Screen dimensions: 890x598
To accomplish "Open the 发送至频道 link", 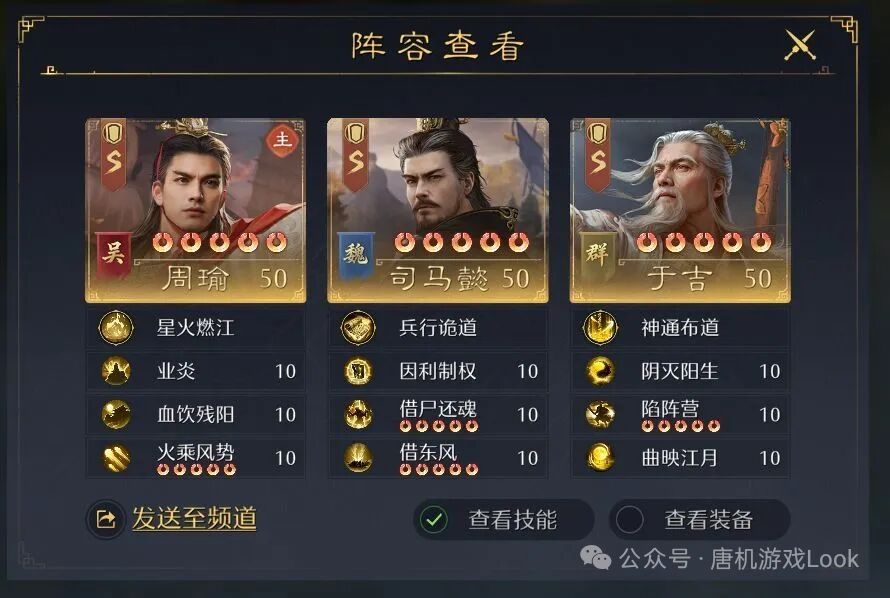I will (195, 518).
